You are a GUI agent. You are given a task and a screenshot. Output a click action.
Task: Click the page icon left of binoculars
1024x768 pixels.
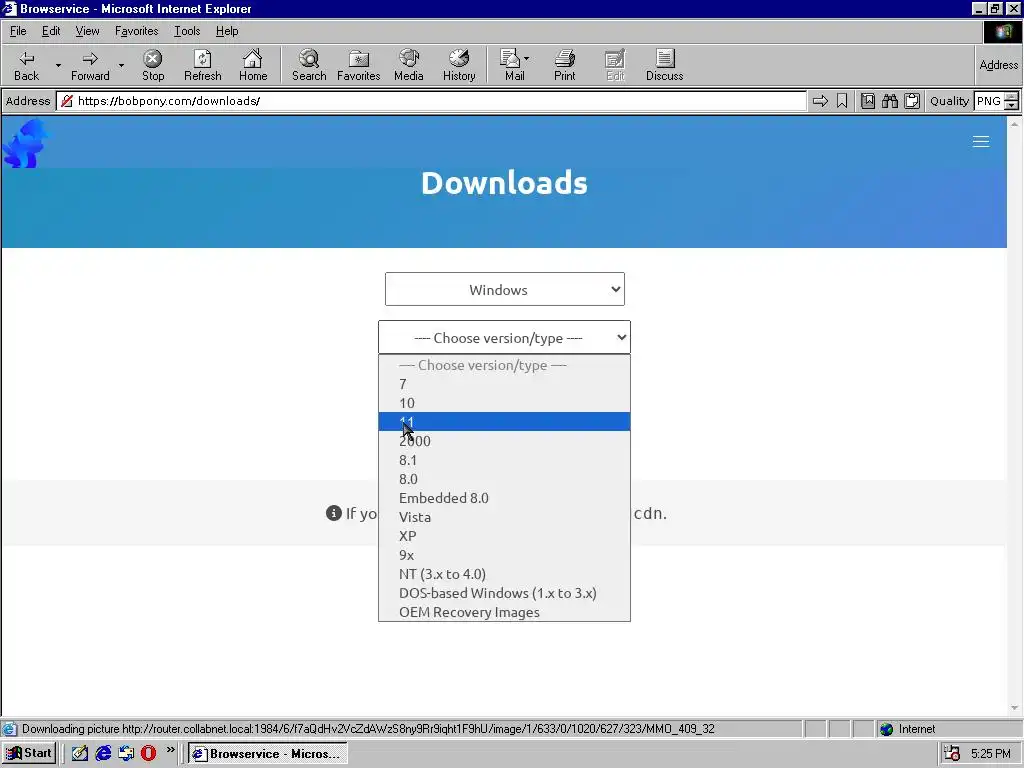[867, 101]
